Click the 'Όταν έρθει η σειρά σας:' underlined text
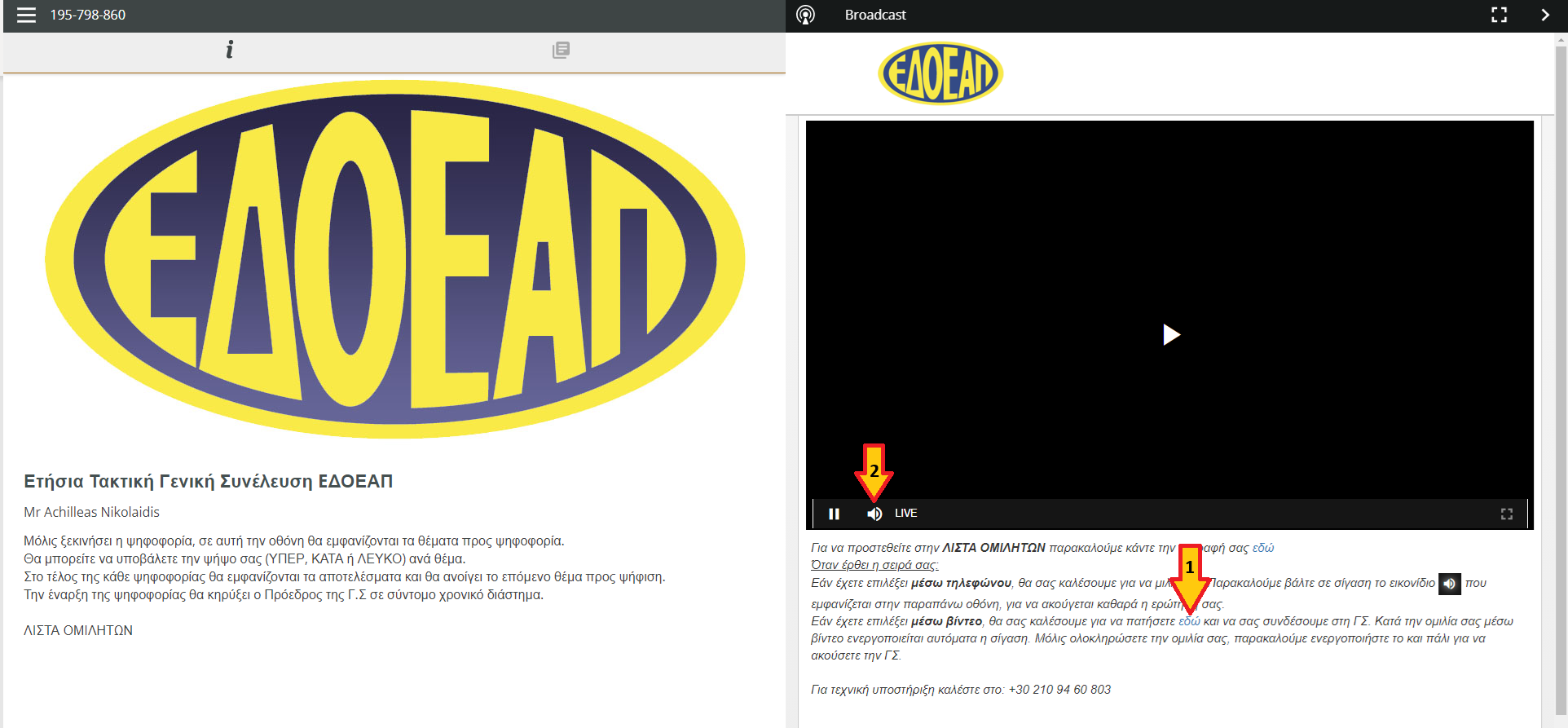This screenshot has width=1568, height=728. (x=874, y=565)
